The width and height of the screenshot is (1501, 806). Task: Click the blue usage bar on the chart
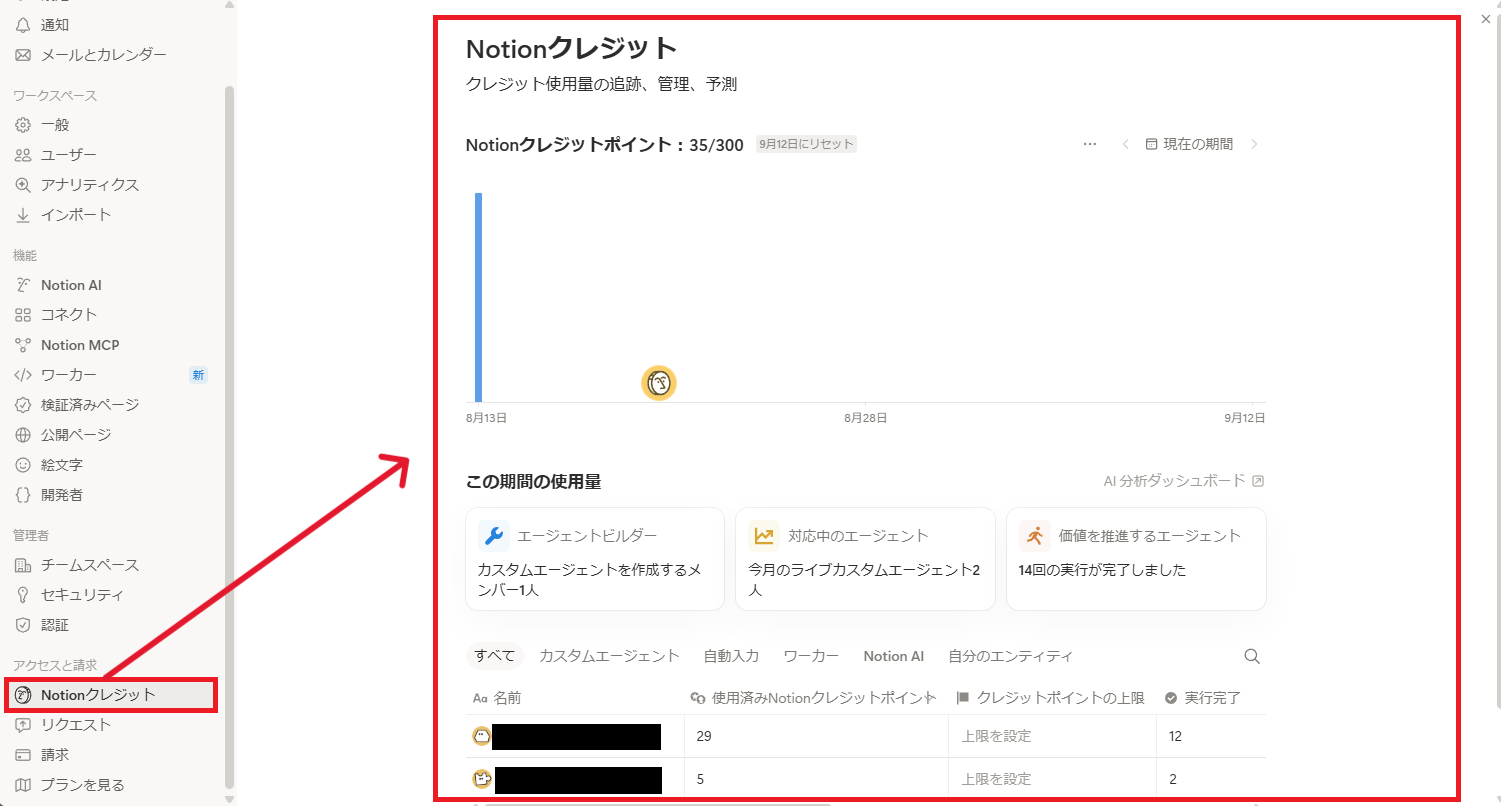click(x=479, y=297)
